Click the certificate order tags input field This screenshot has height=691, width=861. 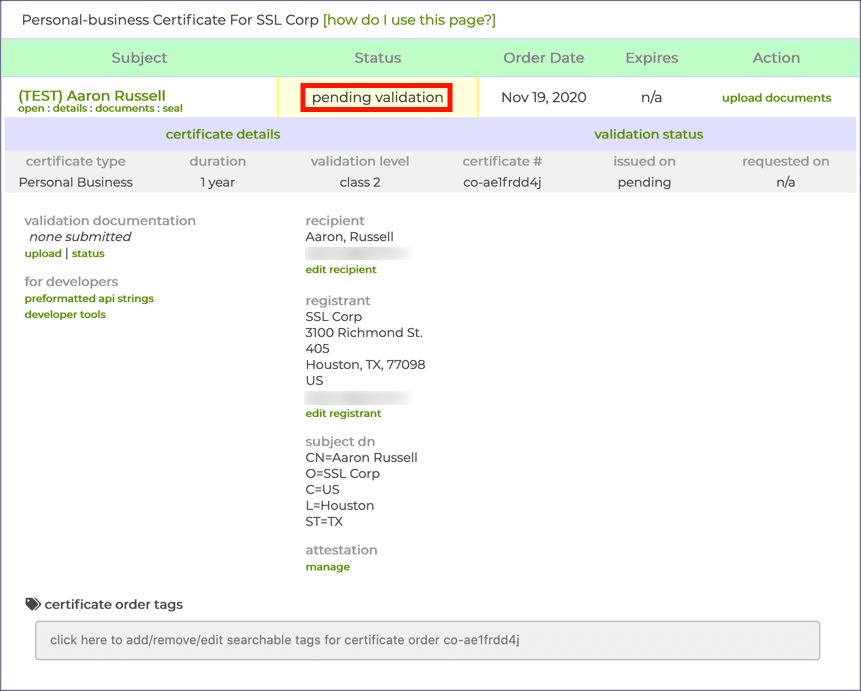pyautogui.click(x=427, y=640)
